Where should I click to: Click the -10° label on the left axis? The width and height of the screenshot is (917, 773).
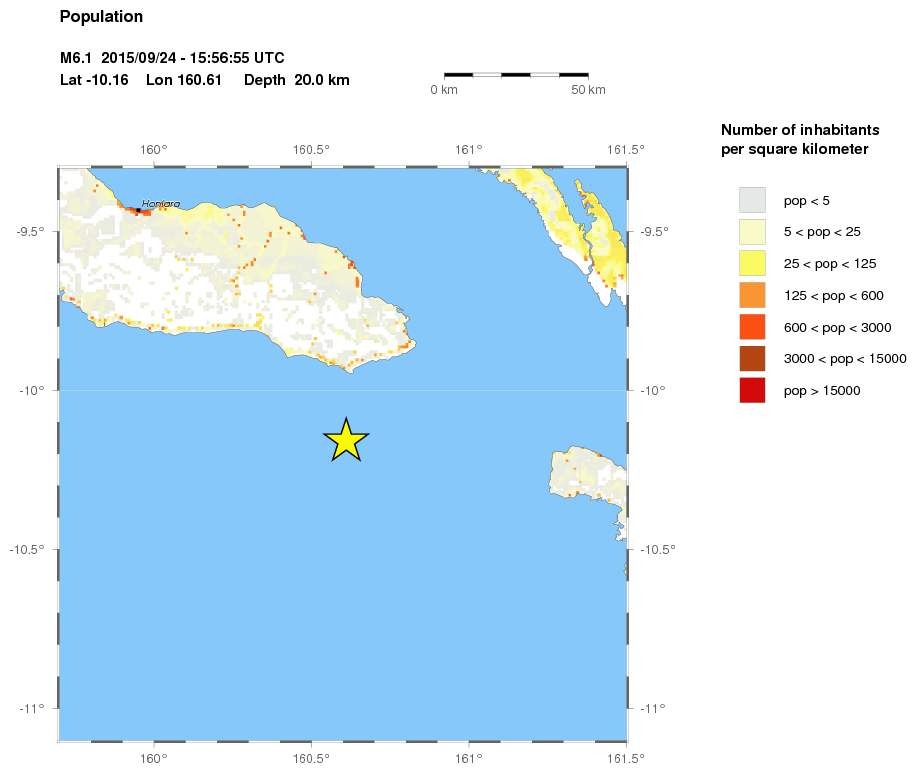coord(32,390)
